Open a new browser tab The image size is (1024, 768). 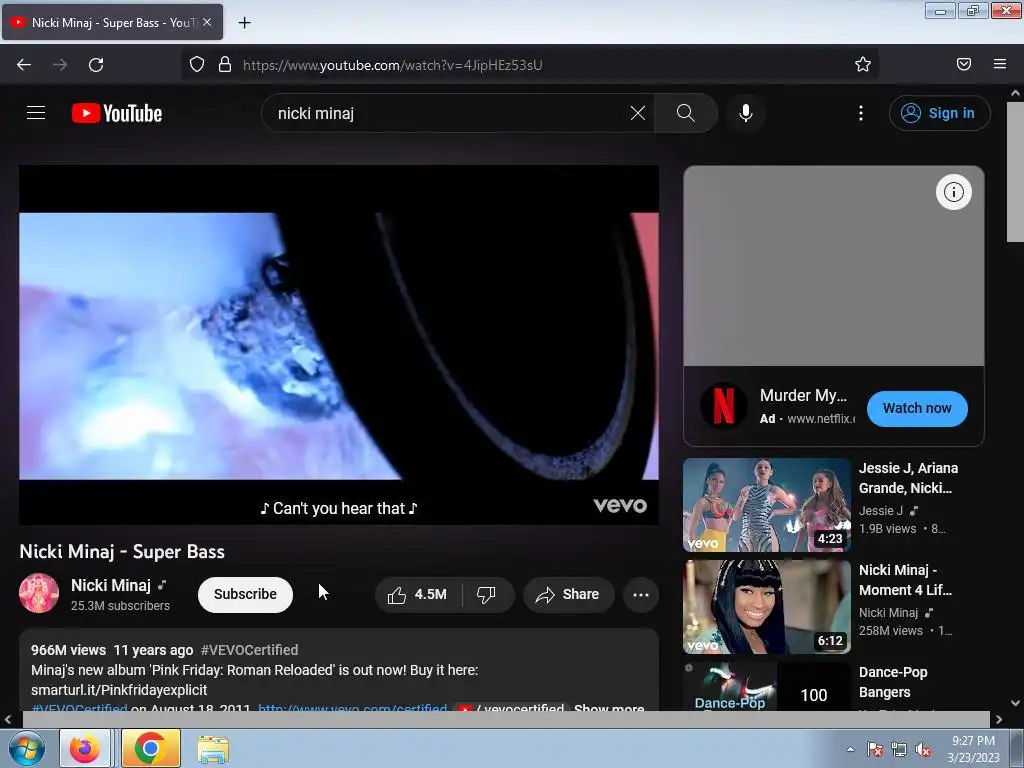(244, 23)
